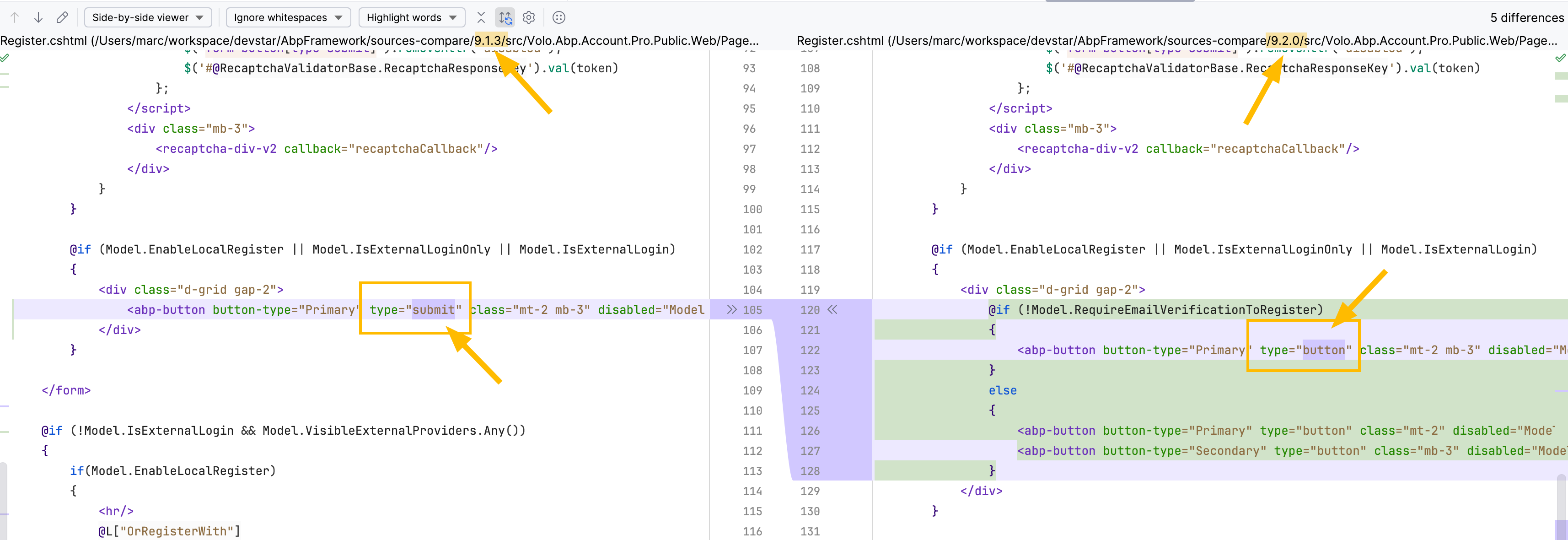Apply change left with << arrow

[x=832, y=310]
